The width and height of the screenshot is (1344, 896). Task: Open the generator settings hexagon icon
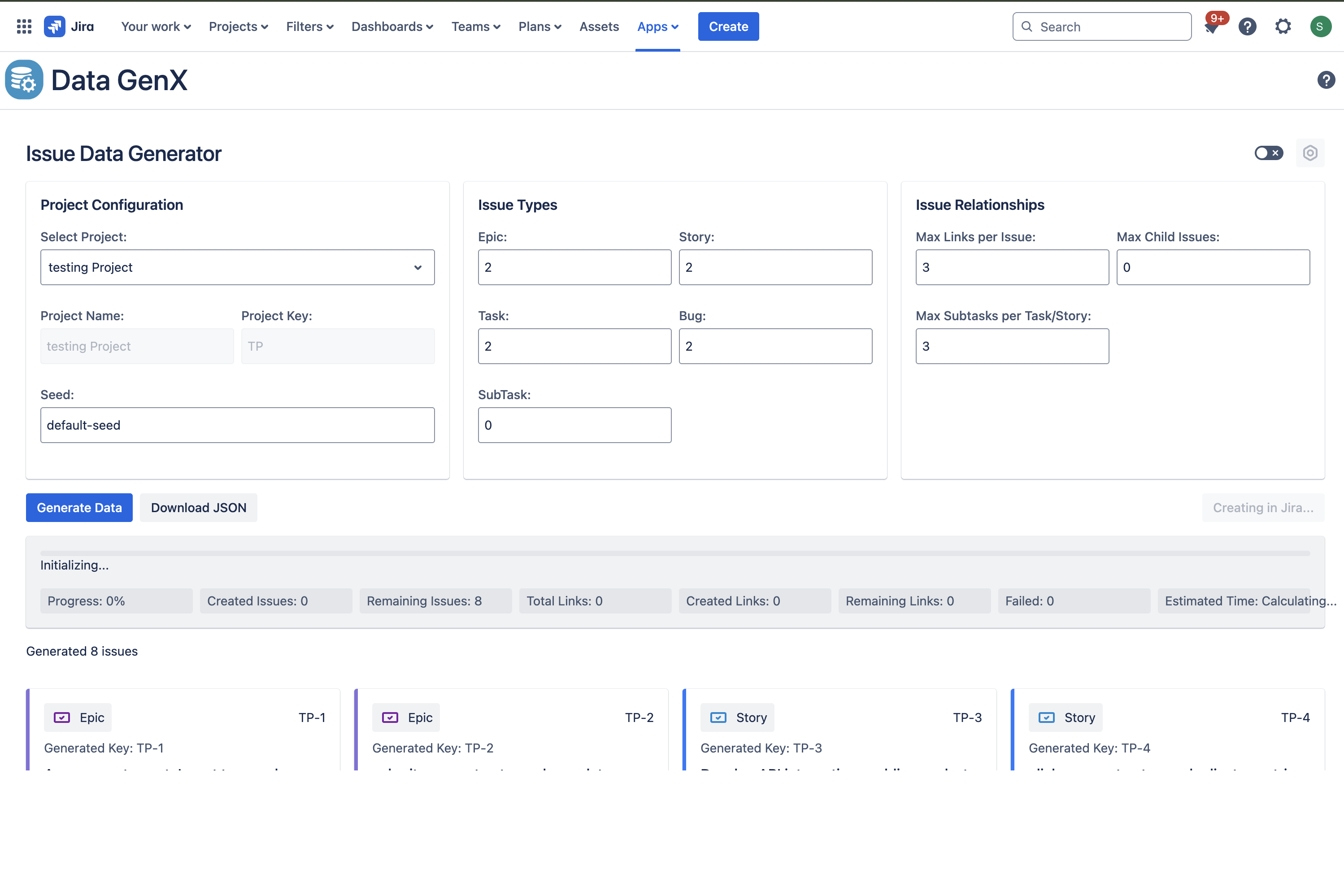pos(1310,153)
